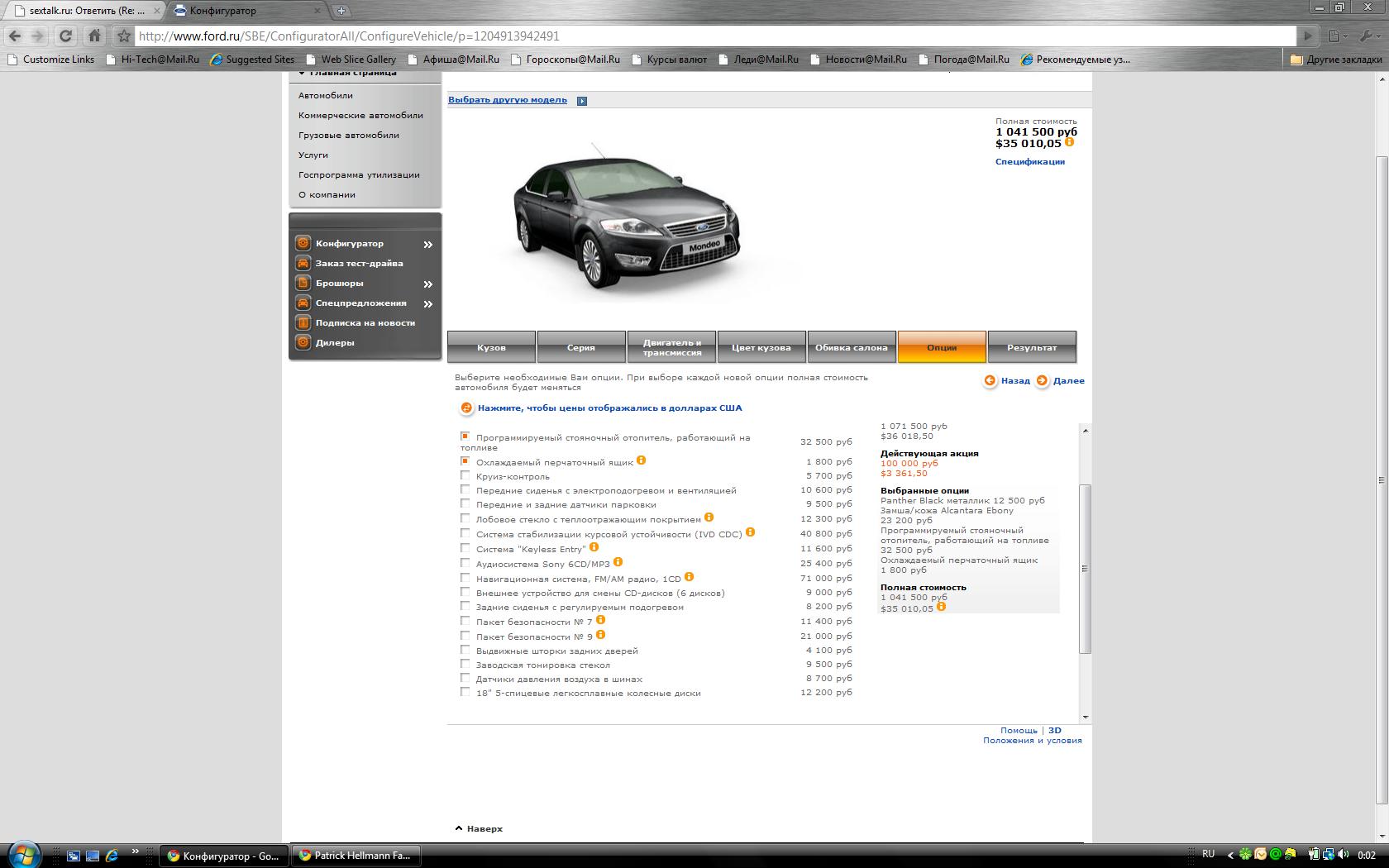Click the options list vertical scrollbar
The image size is (1389, 868).
[1085, 569]
